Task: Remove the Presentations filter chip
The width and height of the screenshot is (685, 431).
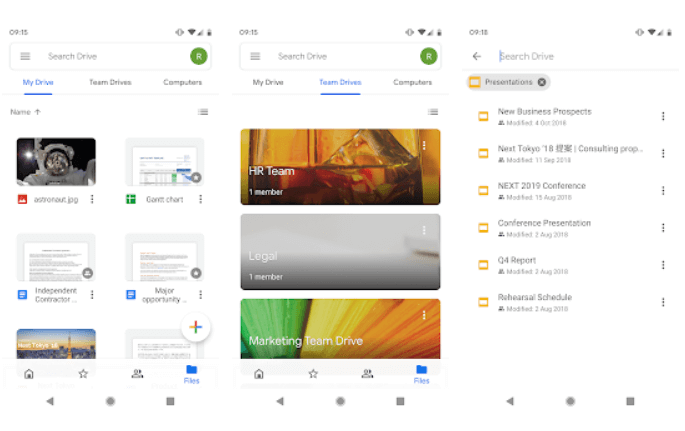Action: tap(542, 82)
